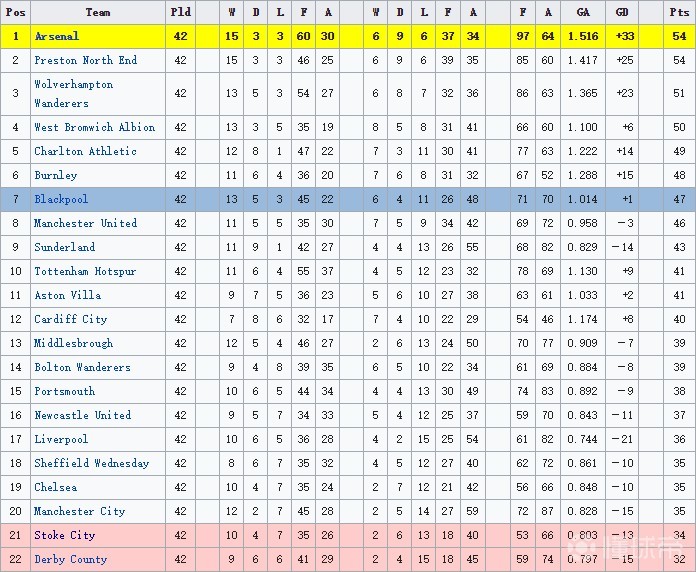Open the Sheffield Wednesday link
This screenshot has width=696, height=572.
coord(92,464)
